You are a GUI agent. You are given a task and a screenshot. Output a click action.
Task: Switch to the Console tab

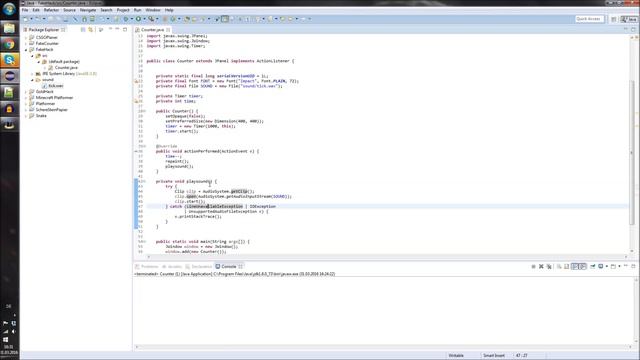(229, 267)
